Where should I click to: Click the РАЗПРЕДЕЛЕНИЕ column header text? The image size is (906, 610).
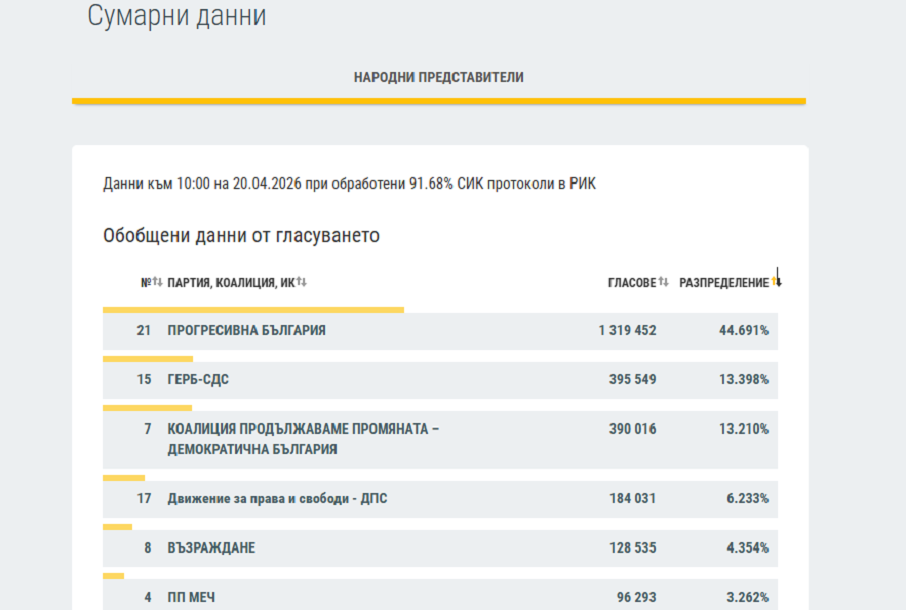[724, 283]
